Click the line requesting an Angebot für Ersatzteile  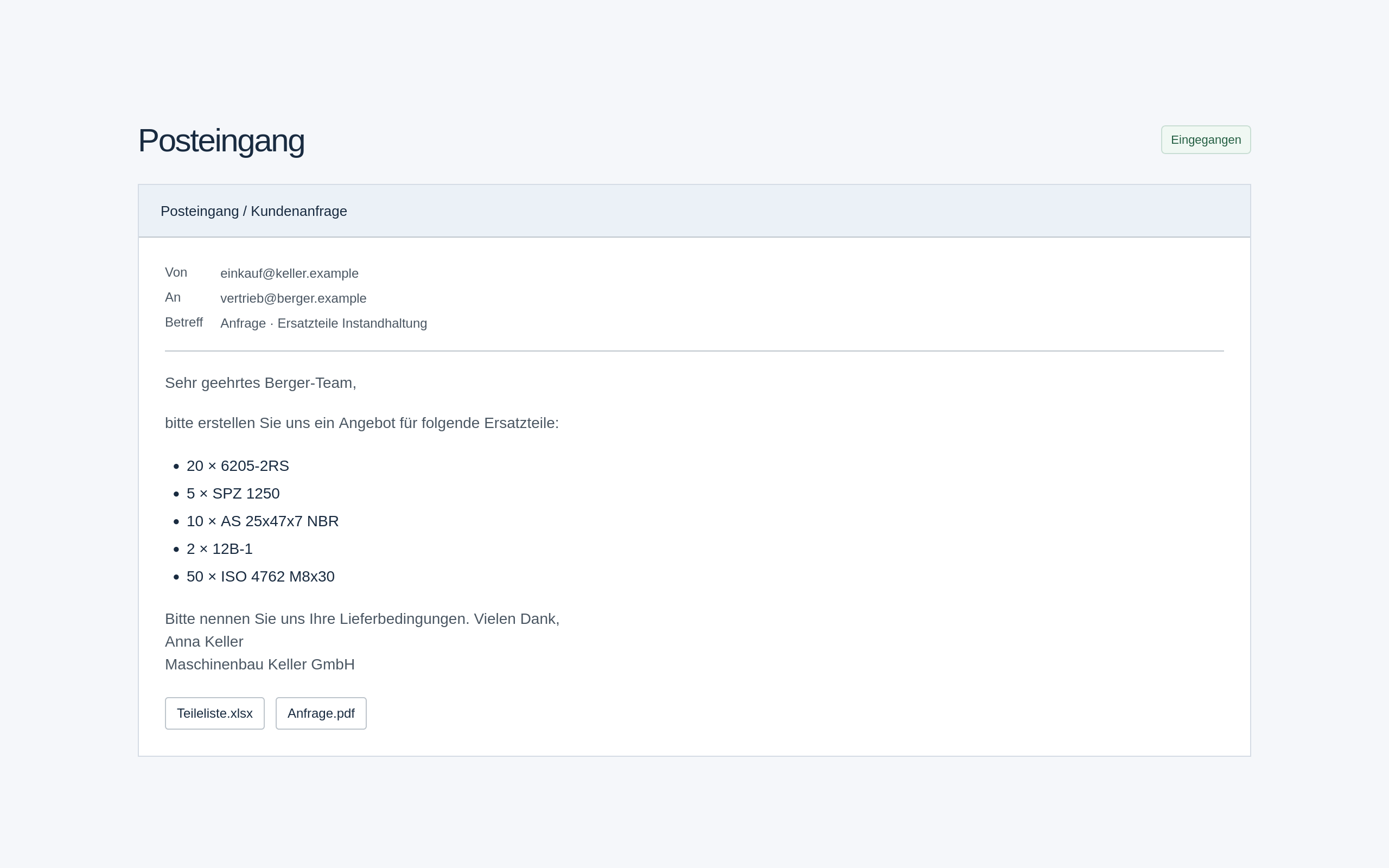click(361, 423)
